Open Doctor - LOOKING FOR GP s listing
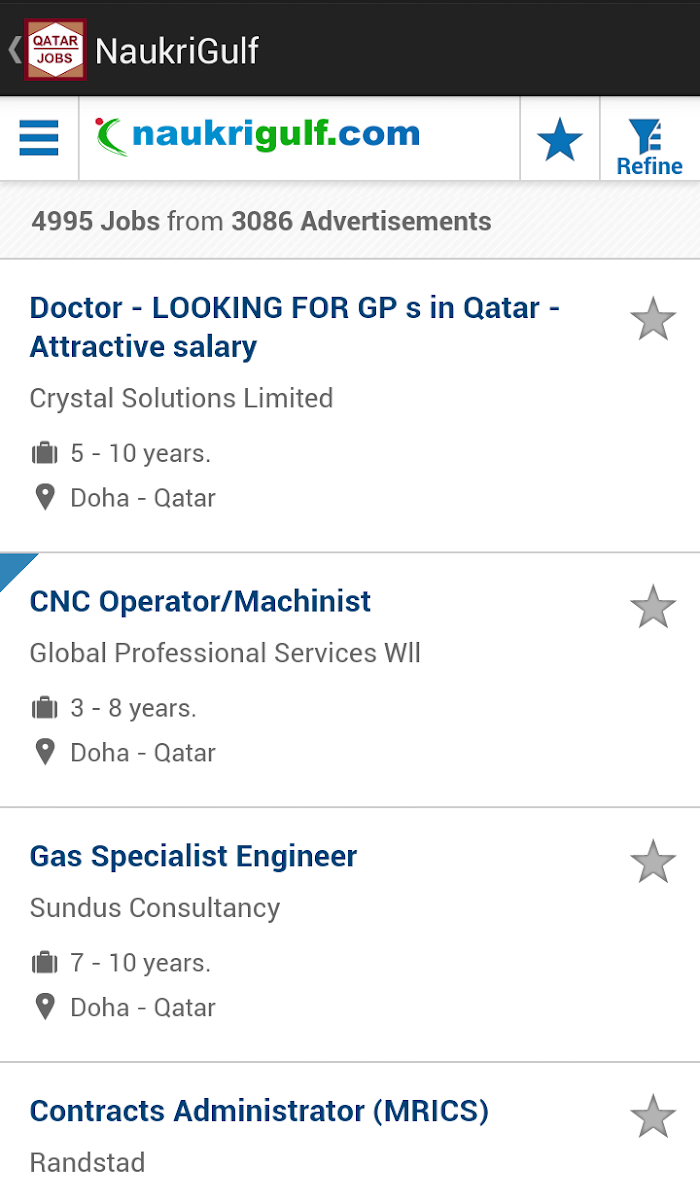700x1204 pixels. tap(295, 327)
